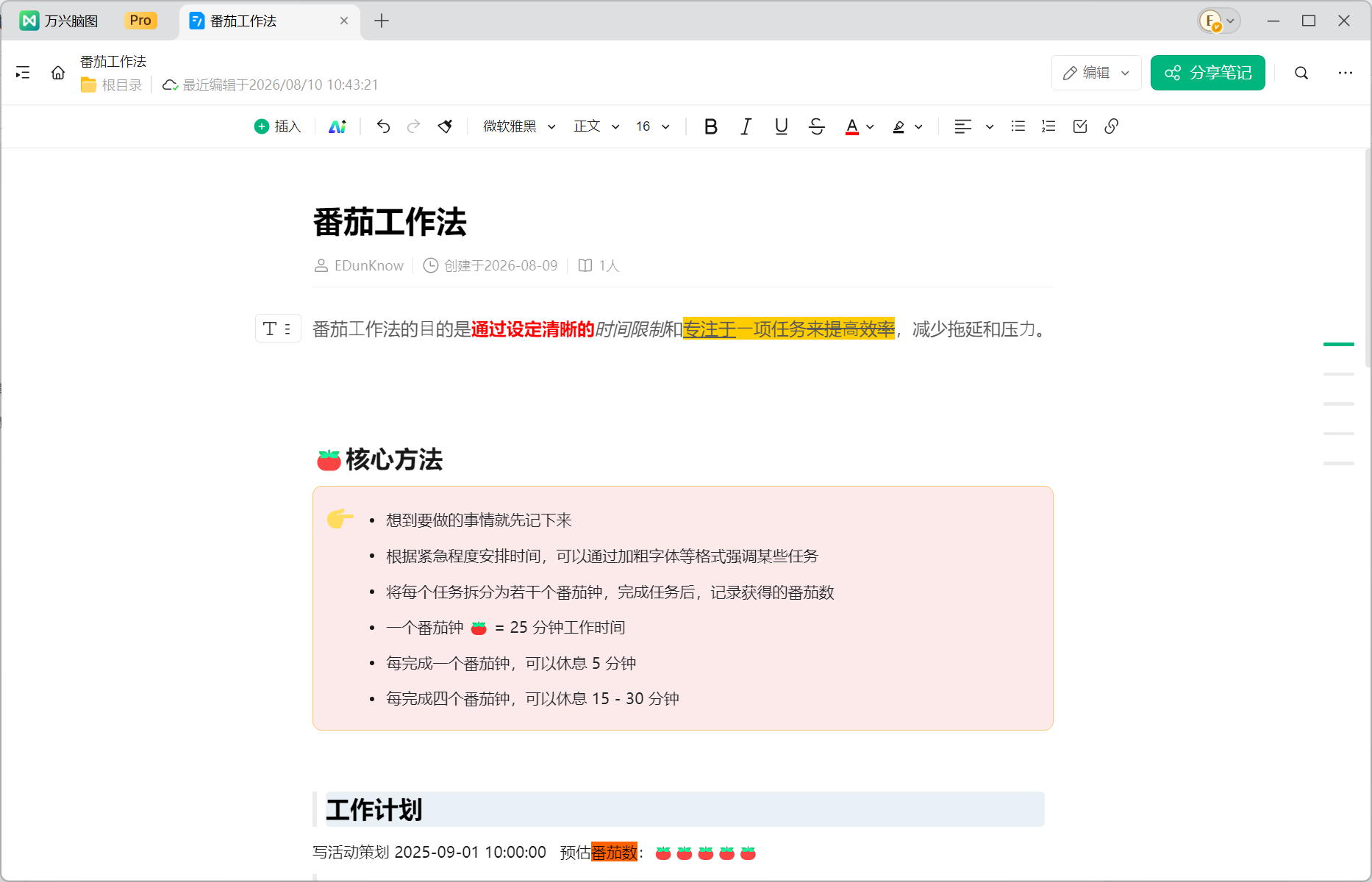Click the bullet 想到要做的事情就先记下来
Image resolution: width=1372 pixels, height=882 pixels.
point(479,520)
